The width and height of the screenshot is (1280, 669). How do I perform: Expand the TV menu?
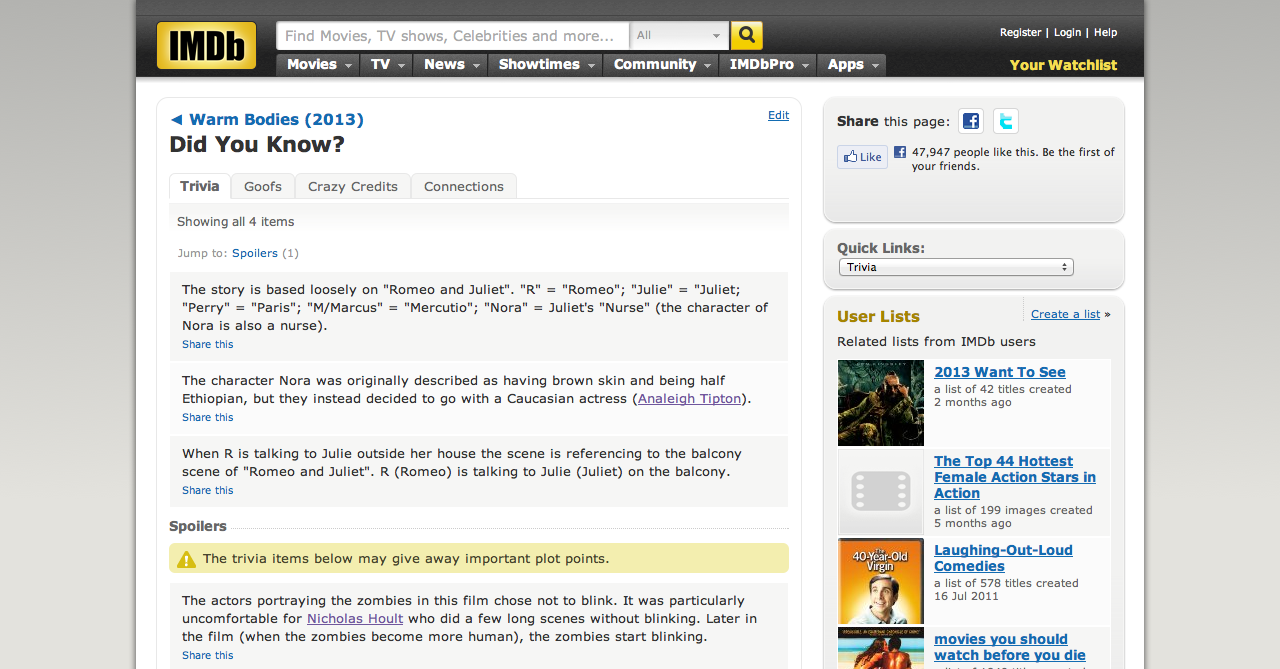(x=386, y=64)
